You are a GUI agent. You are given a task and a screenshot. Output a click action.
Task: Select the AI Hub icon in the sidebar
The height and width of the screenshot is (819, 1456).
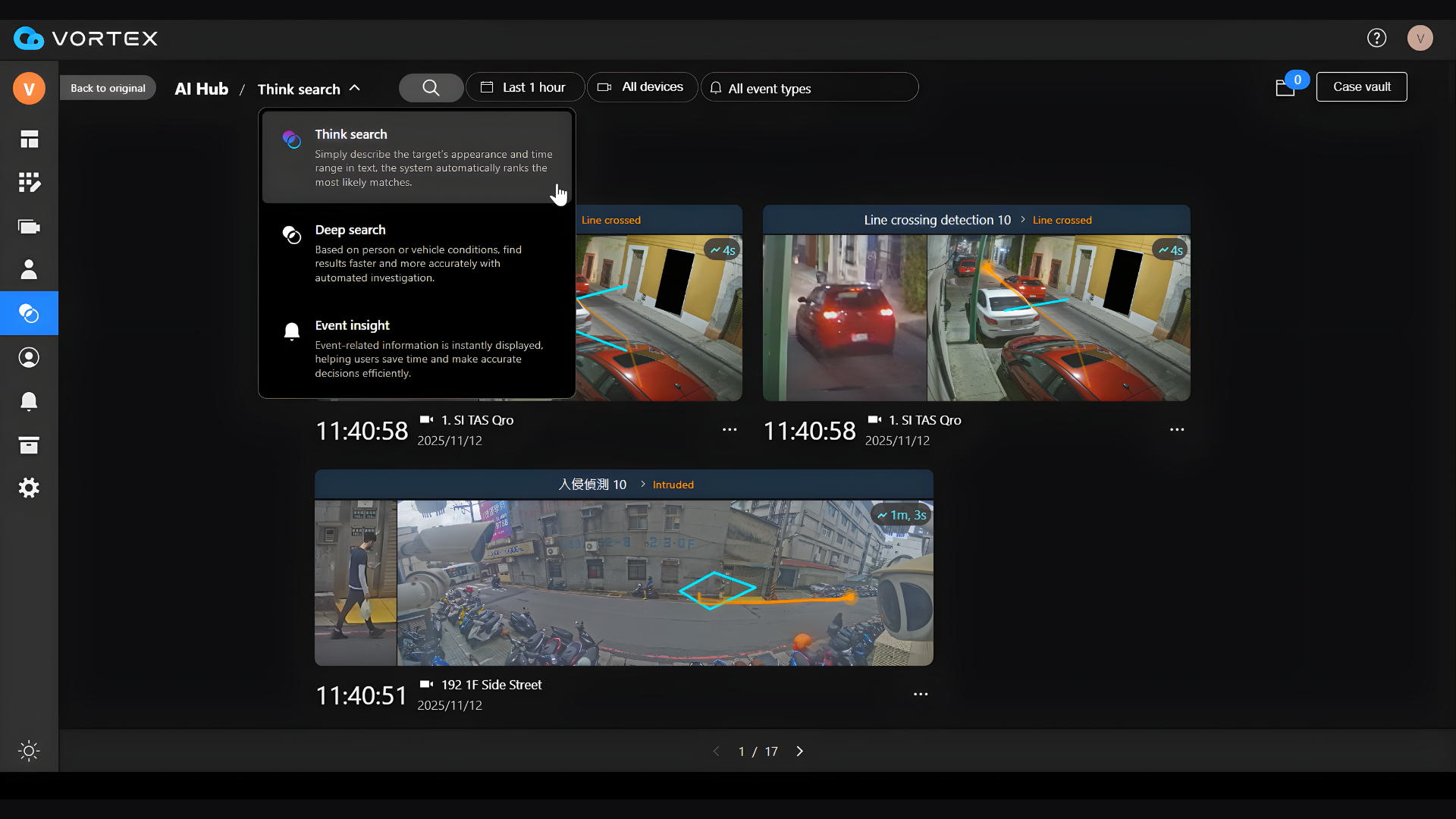point(29,312)
